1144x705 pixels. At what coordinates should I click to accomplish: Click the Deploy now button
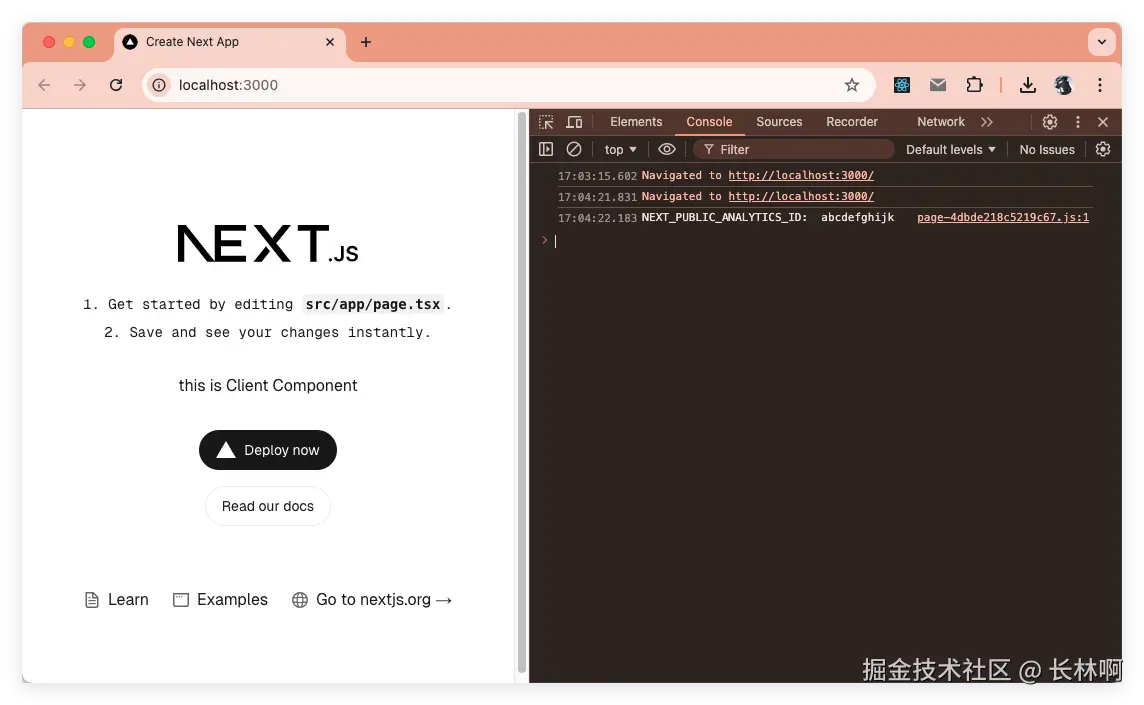pos(268,450)
